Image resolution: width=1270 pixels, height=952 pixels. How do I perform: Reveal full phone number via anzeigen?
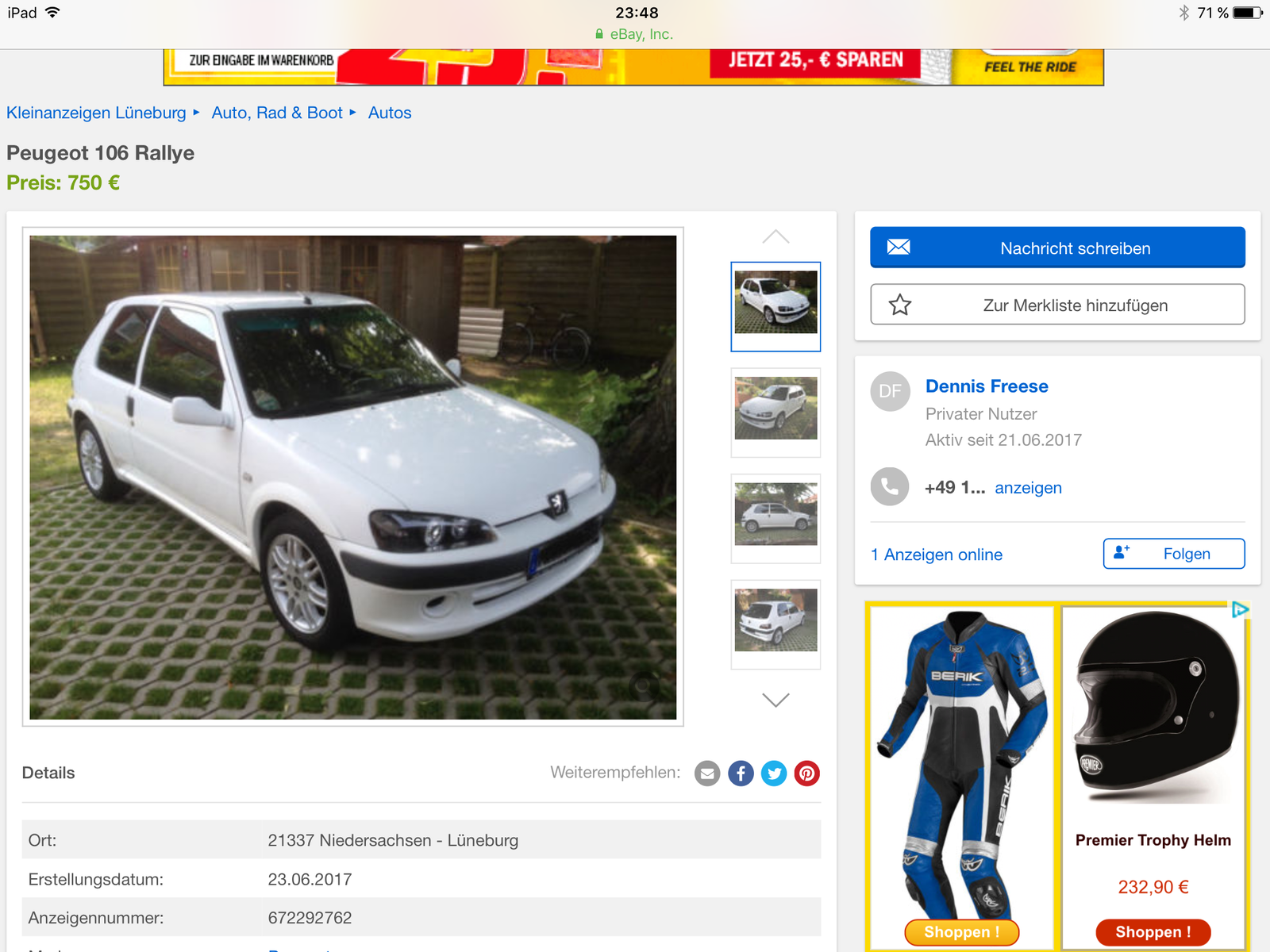click(1028, 488)
